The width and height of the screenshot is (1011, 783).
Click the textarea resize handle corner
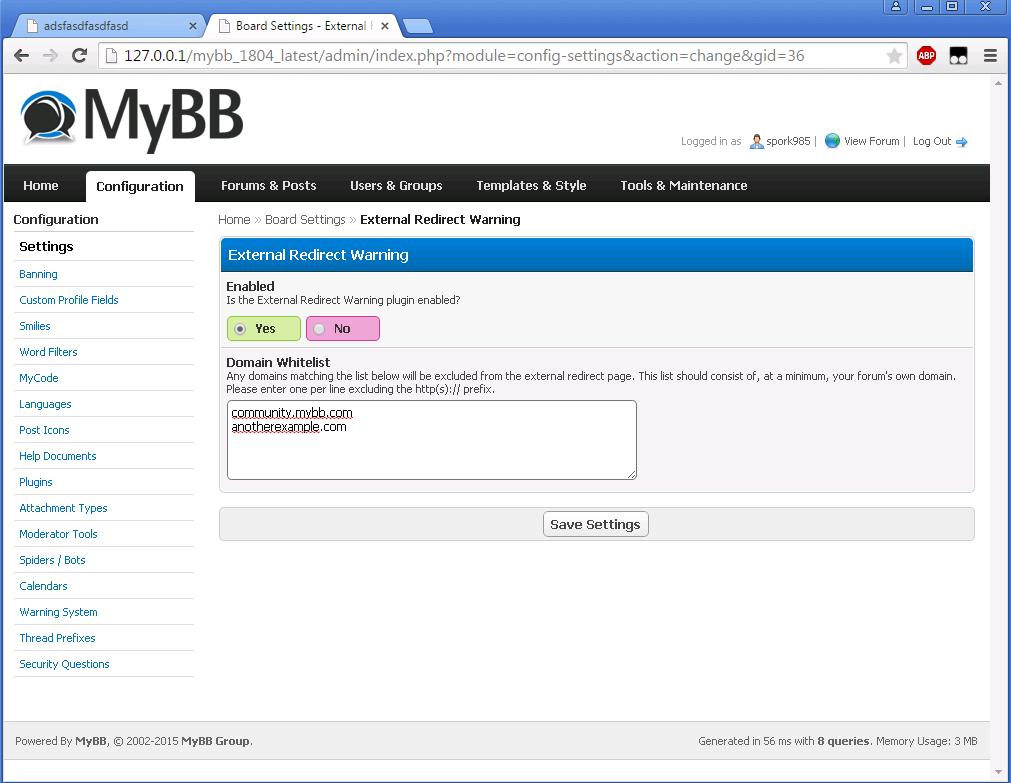point(631,474)
